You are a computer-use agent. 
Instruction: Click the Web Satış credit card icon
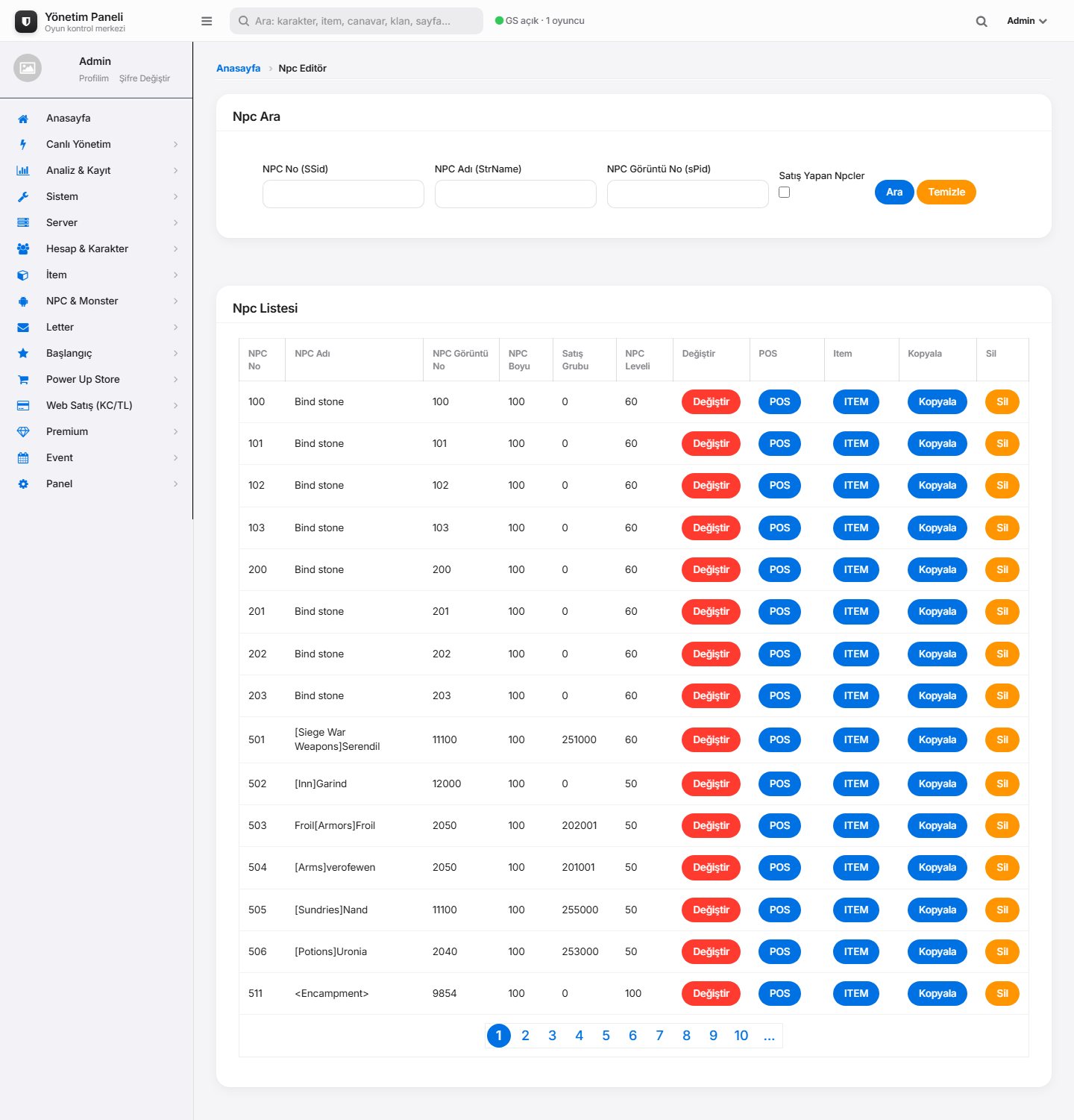click(23, 406)
